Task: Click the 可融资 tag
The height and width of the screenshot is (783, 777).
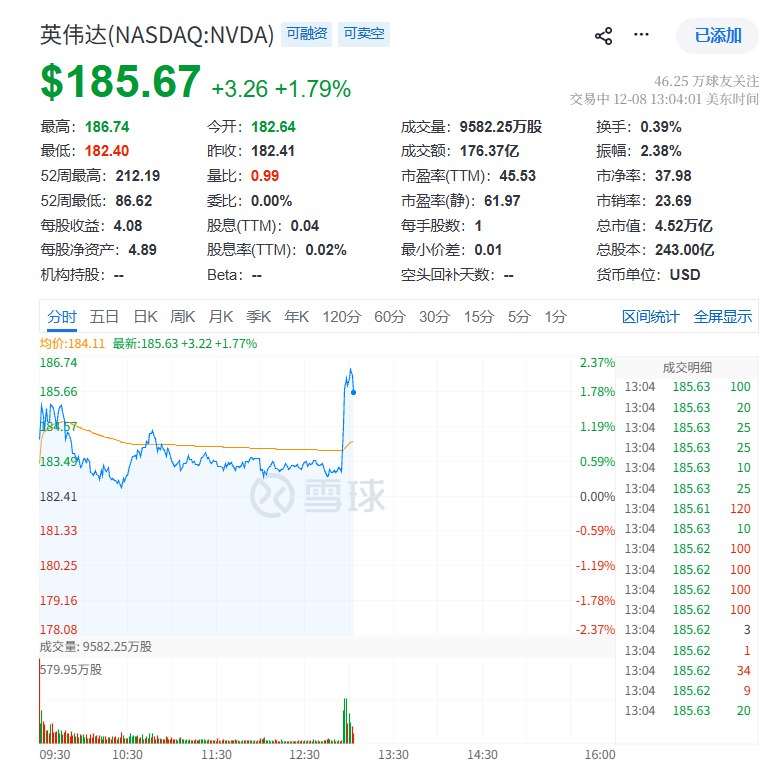Action: click(x=307, y=34)
